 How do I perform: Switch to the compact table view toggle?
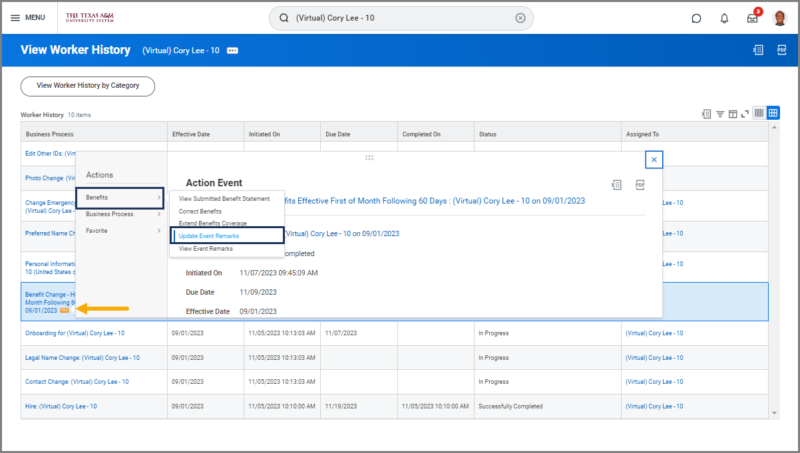point(759,113)
